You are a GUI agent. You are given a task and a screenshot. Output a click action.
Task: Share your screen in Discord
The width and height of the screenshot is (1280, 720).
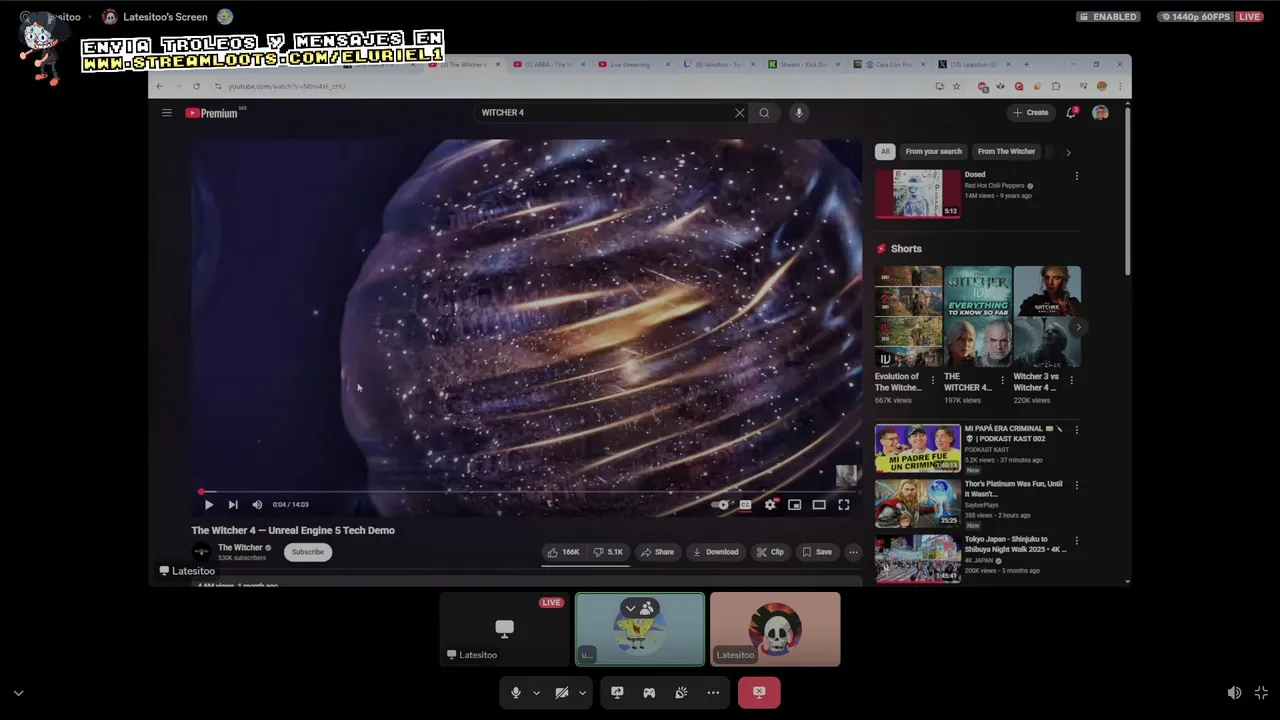coord(617,692)
